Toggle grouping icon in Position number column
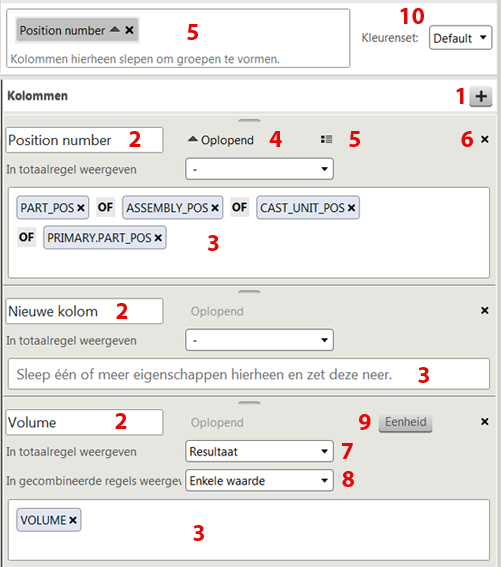This screenshot has width=501, height=567. click(x=326, y=139)
